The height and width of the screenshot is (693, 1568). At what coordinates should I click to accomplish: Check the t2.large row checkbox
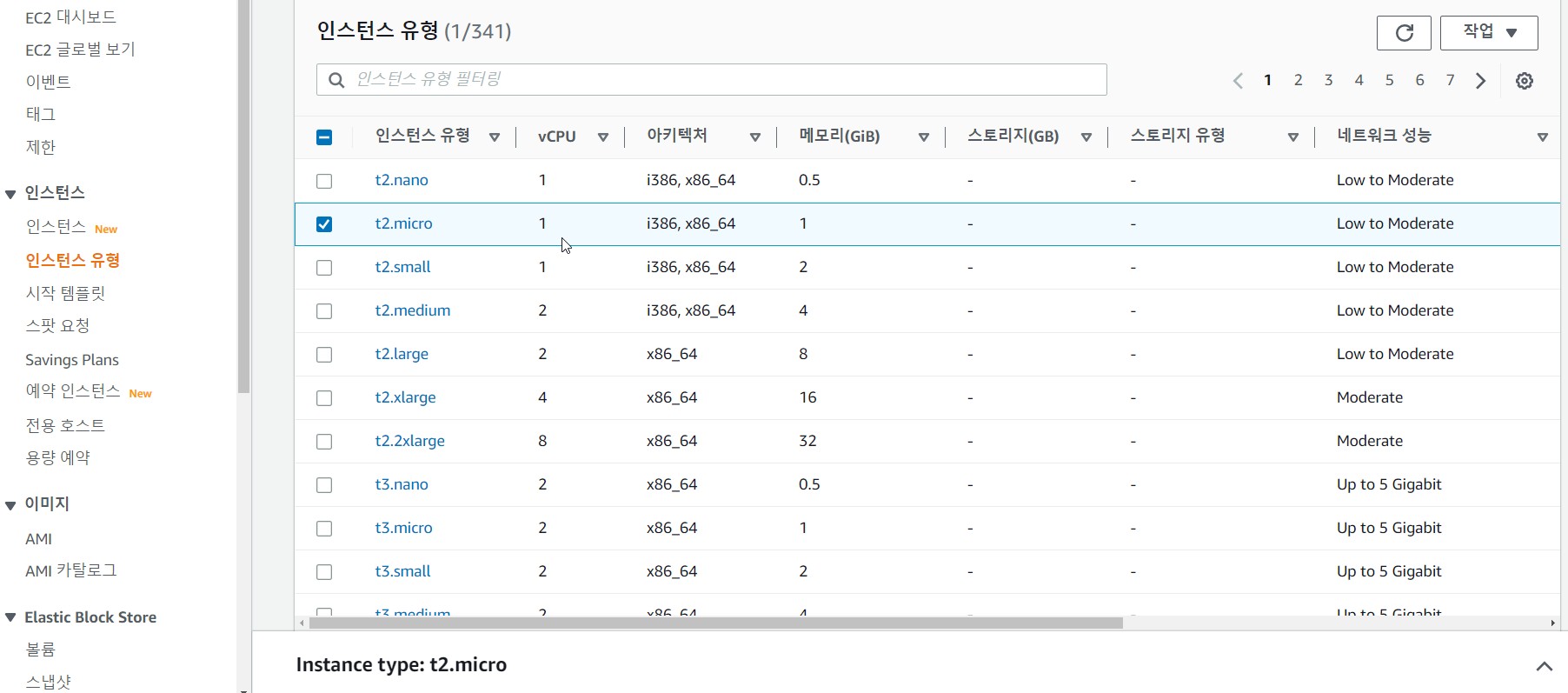pyautogui.click(x=324, y=355)
